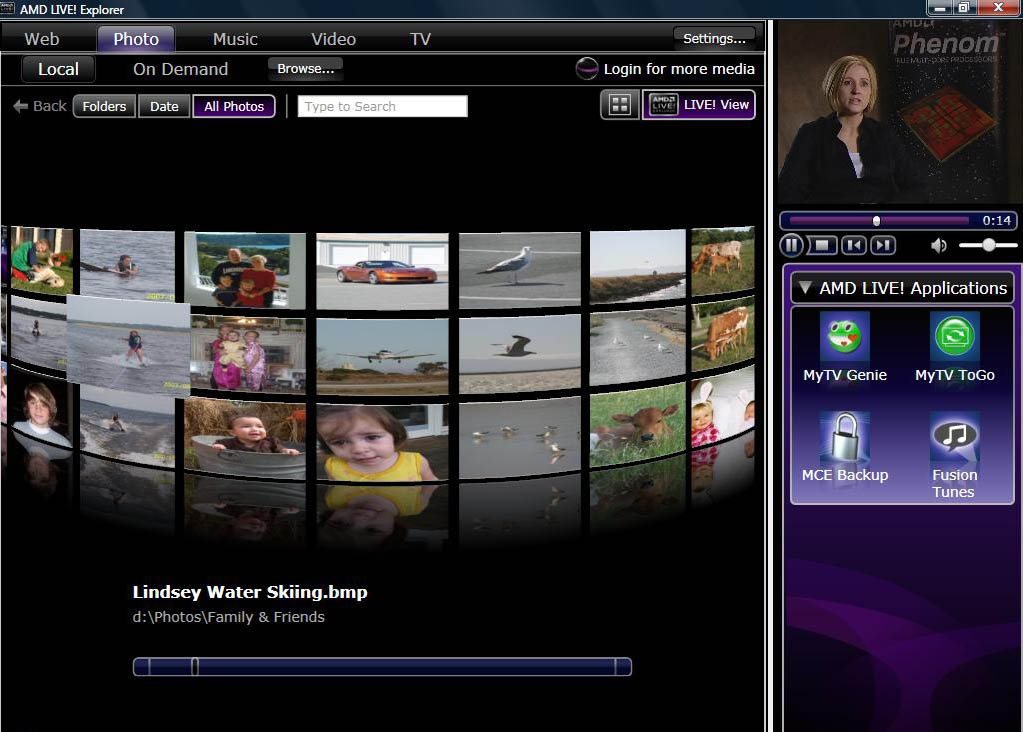Click Login for more media
This screenshot has width=1023, height=732.
click(679, 69)
